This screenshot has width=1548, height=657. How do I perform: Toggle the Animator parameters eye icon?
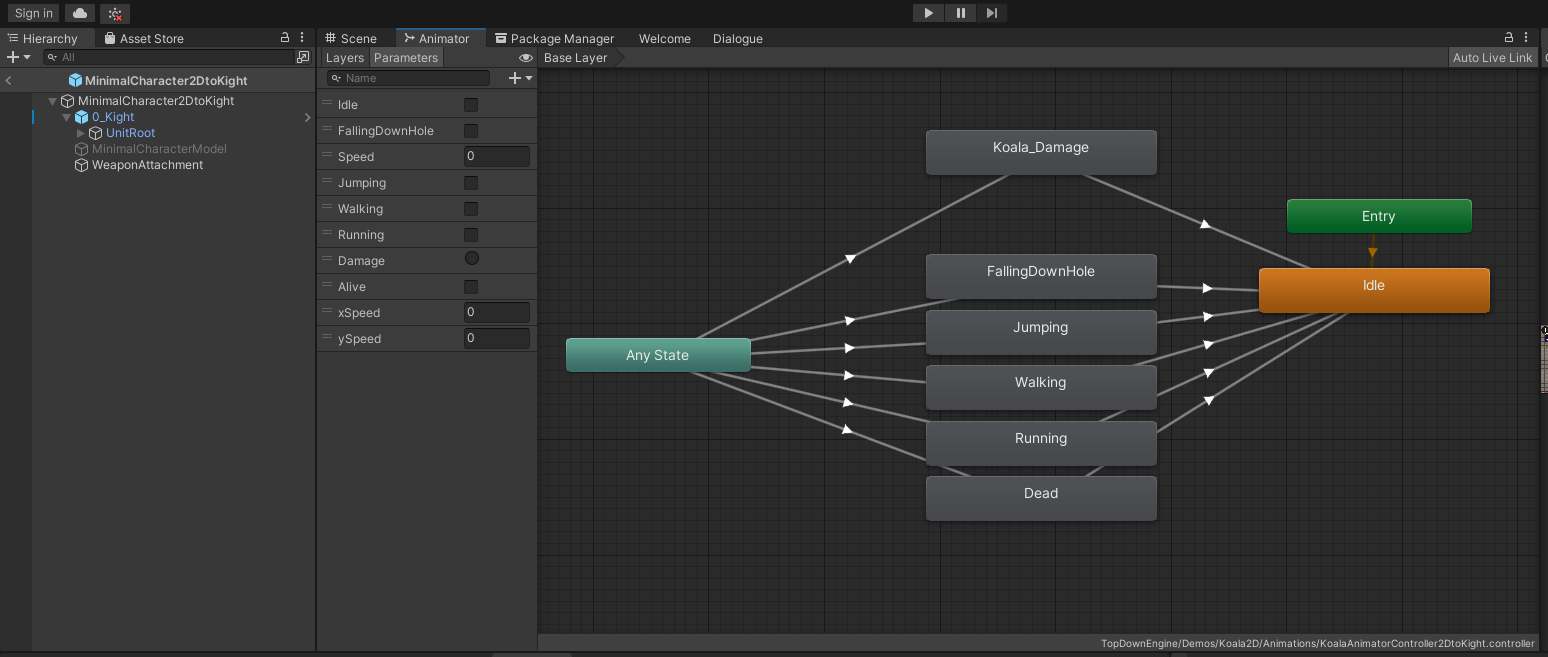coord(525,58)
